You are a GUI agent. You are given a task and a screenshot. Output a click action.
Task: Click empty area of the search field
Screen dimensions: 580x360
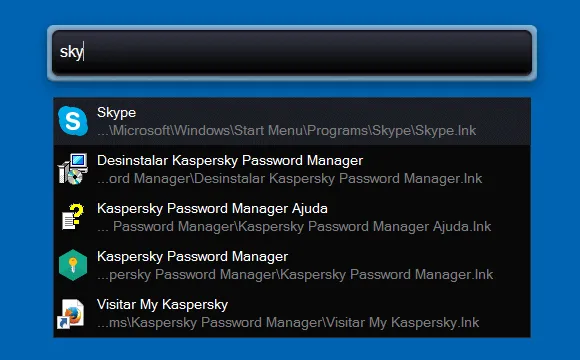coord(307,53)
